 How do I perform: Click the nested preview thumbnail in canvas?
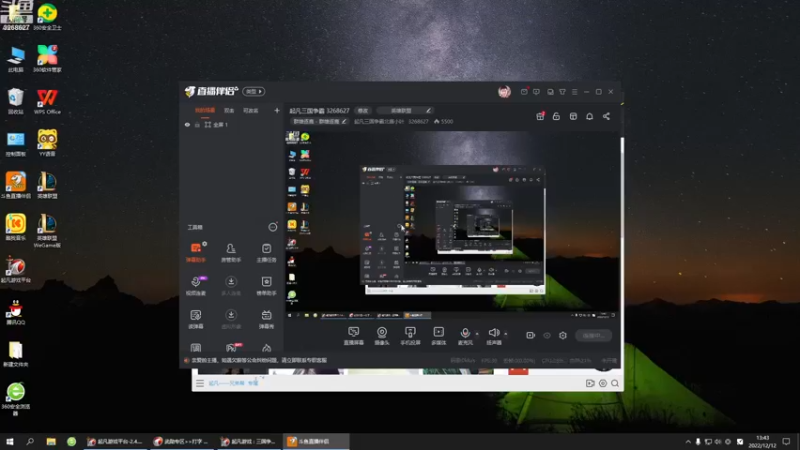[x=453, y=229]
